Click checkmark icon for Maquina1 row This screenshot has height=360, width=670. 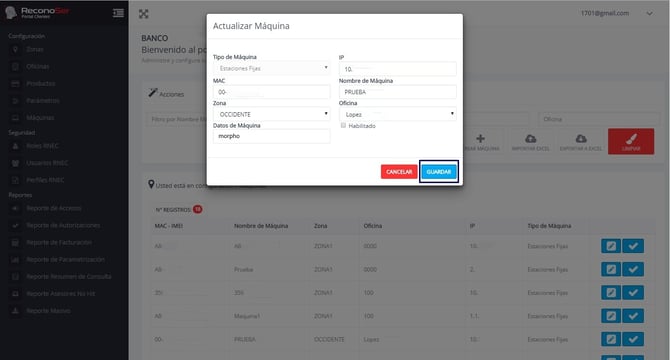tap(633, 316)
